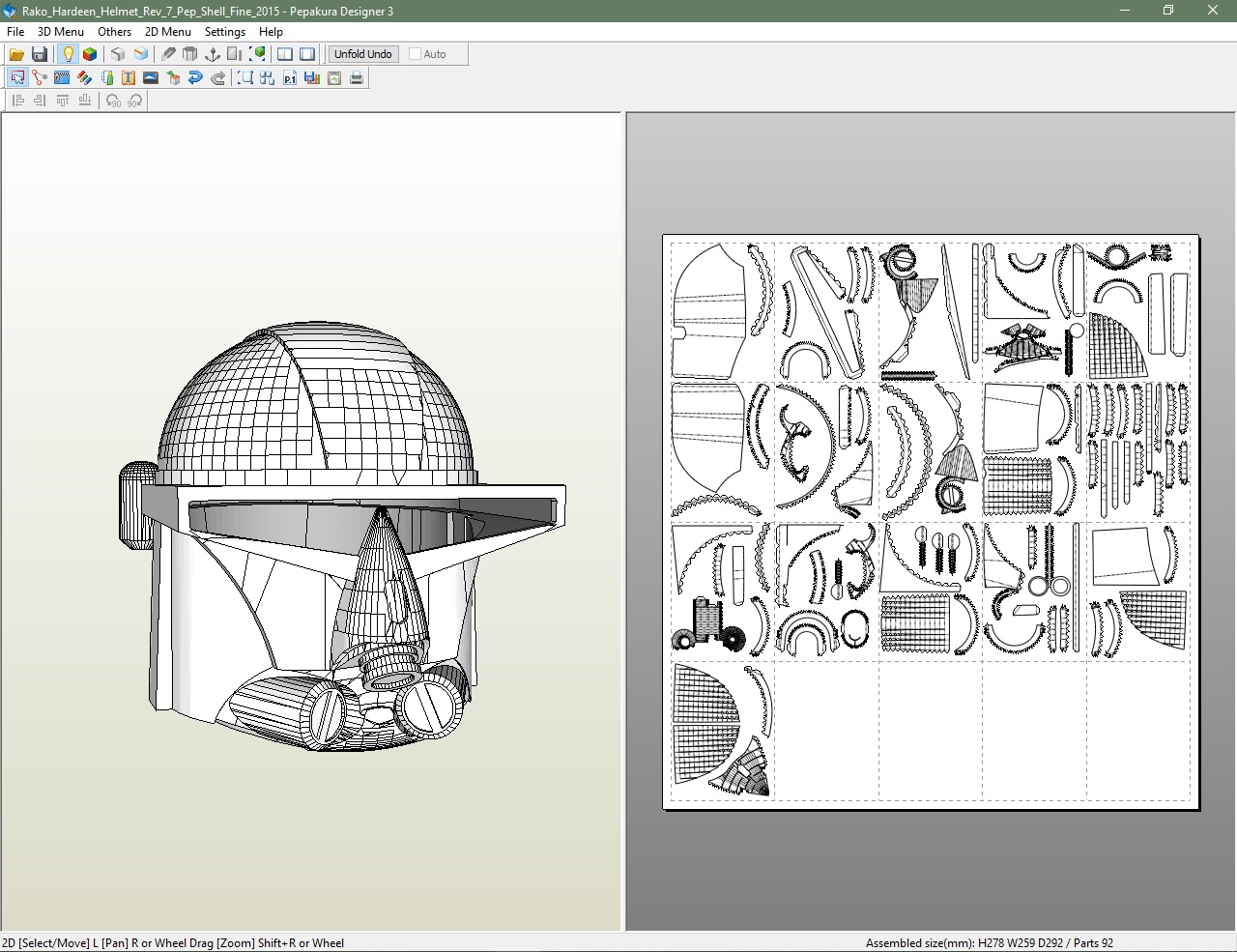The height and width of the screenshot is (952, 1237).
Task: Click the align top icon
Action: 62,101
